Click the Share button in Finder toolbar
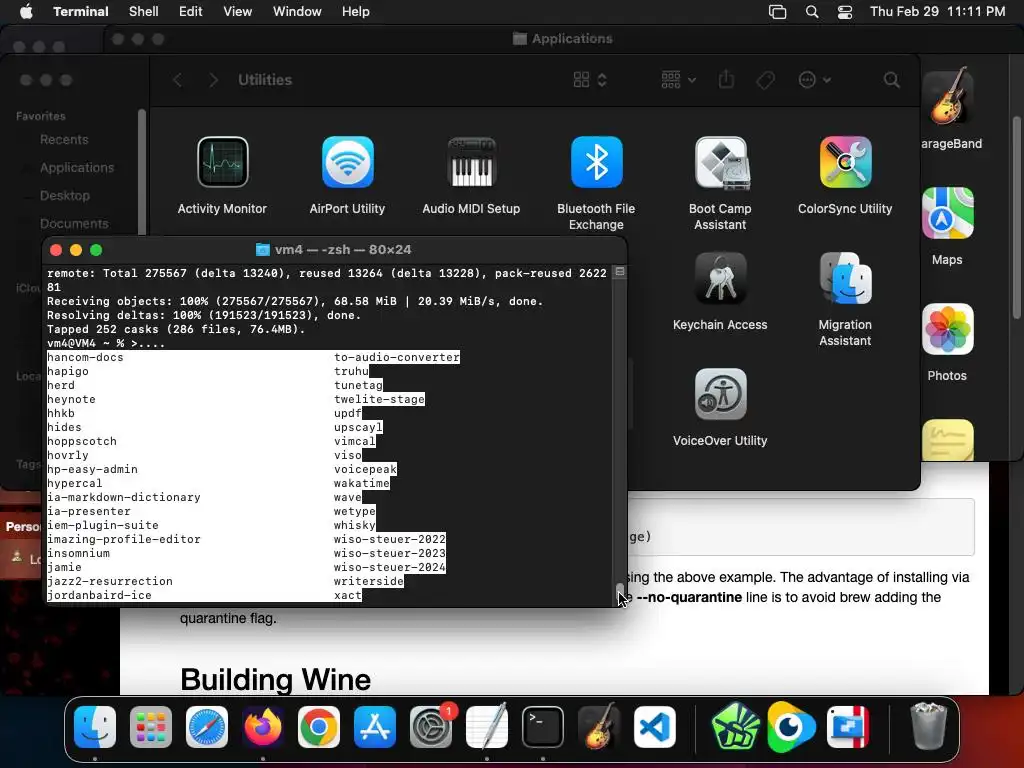This screenshot has width=1024, height=768. (x=726, y=80)
